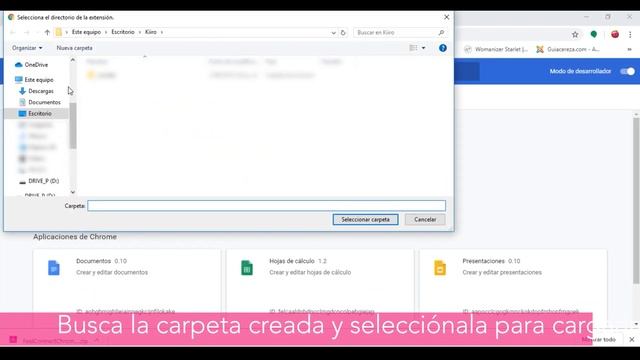Click the Carpeta name input field
Screen dimensions: 640x360
pyautogui.click(x=267, y=206)
